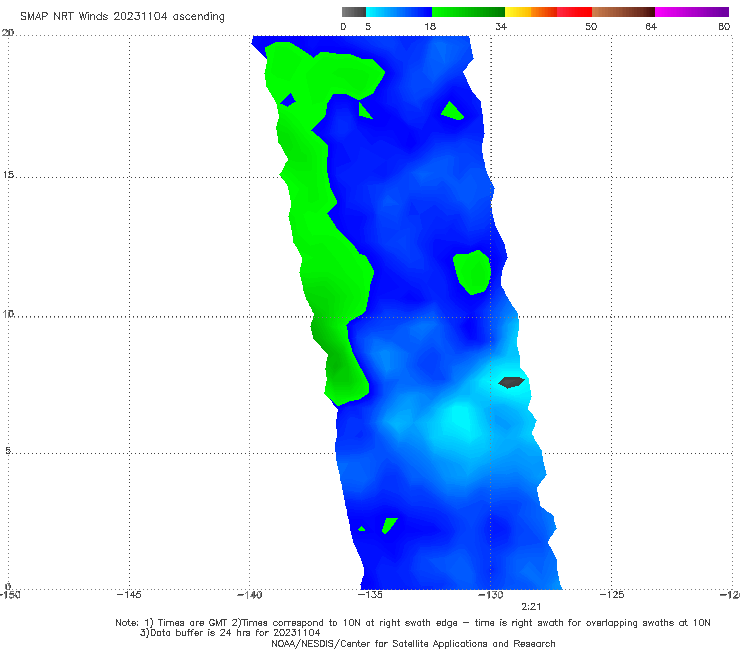Click the color bar label '5'
This screenshot has height=650, width=740.
(x=368, y=26)
